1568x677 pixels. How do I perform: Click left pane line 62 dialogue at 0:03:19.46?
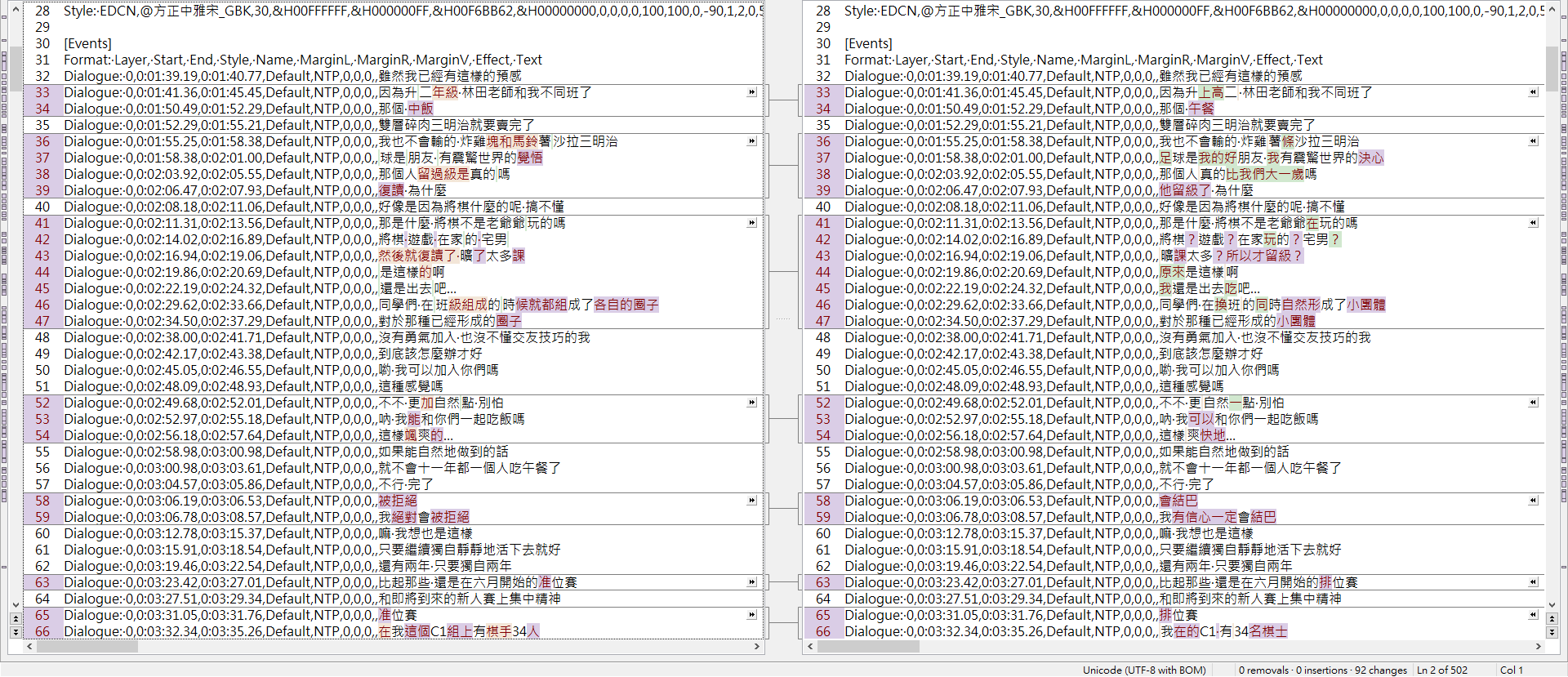[x=287, y=566]
